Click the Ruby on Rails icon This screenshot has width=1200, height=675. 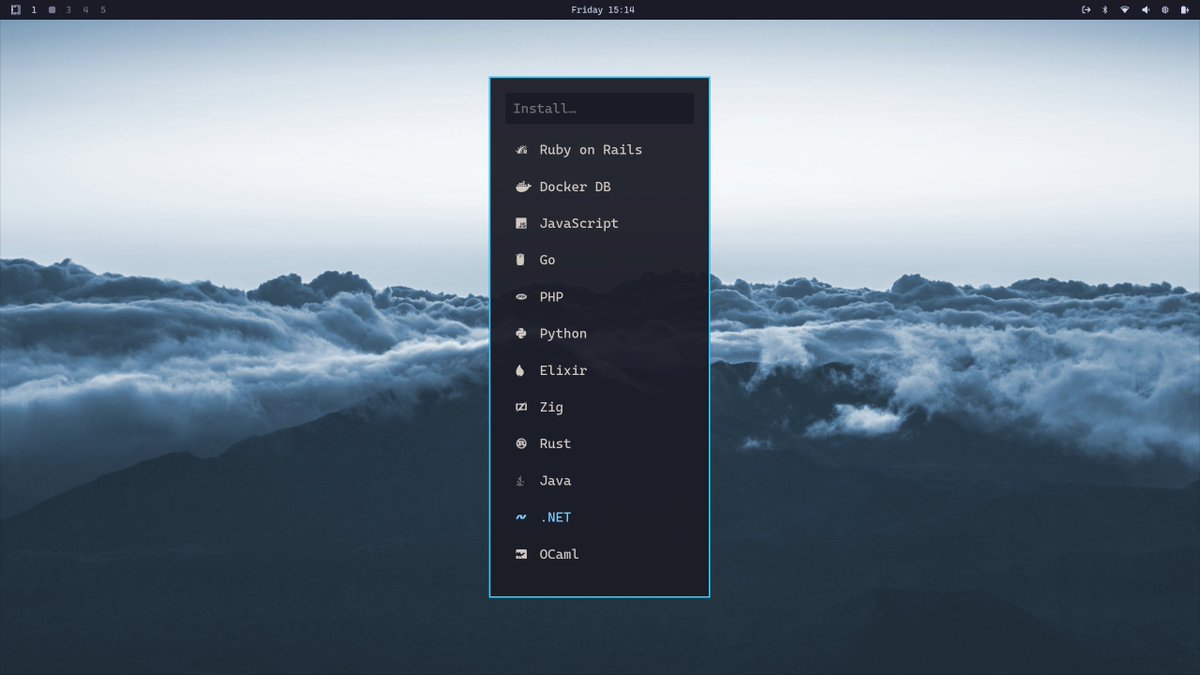(x=521, y=150)
